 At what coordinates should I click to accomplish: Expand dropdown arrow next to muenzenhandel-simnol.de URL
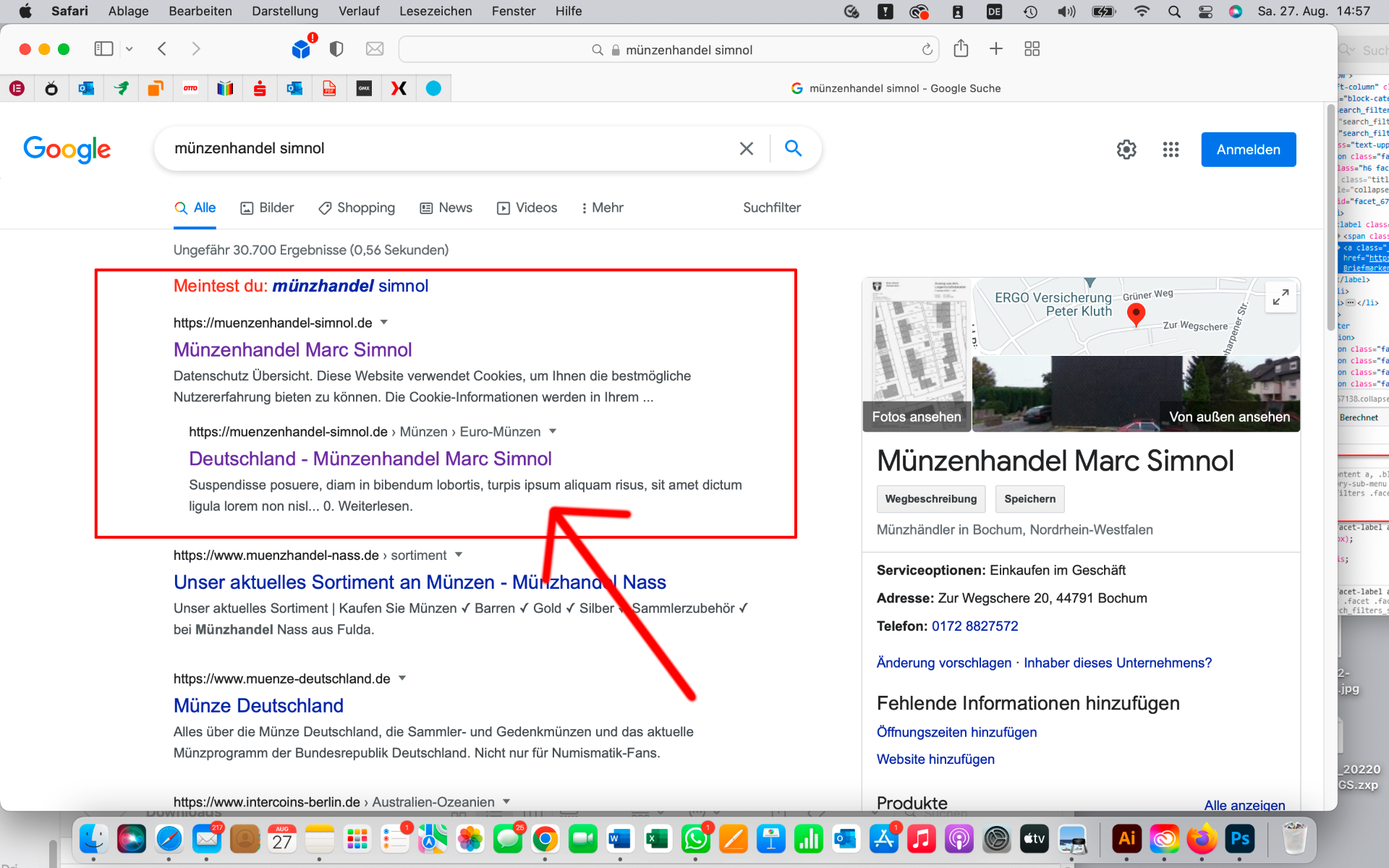coord(384,323)
